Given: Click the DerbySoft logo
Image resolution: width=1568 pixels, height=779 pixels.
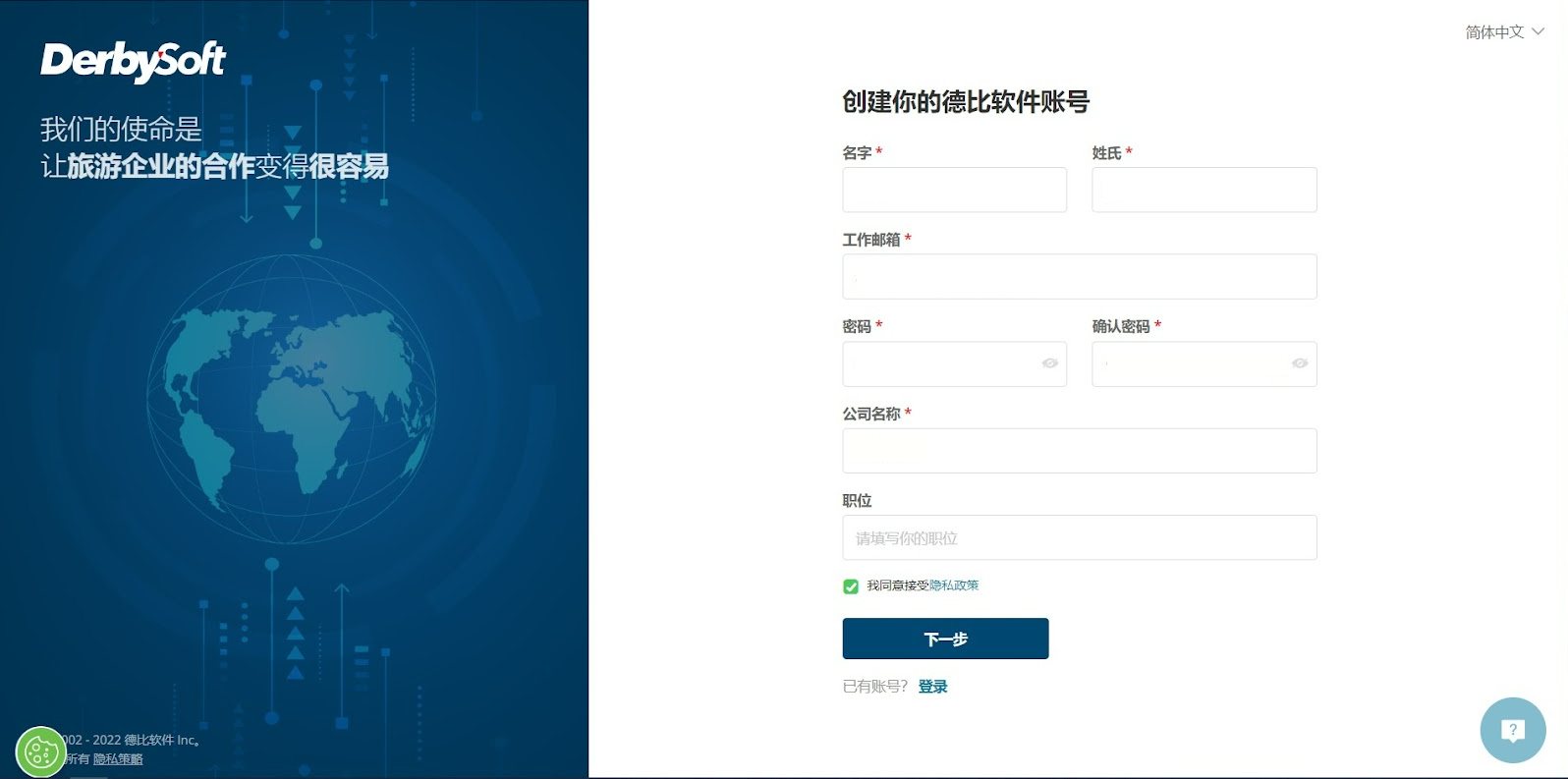Looking at the screenshot, I should [133, 61].
